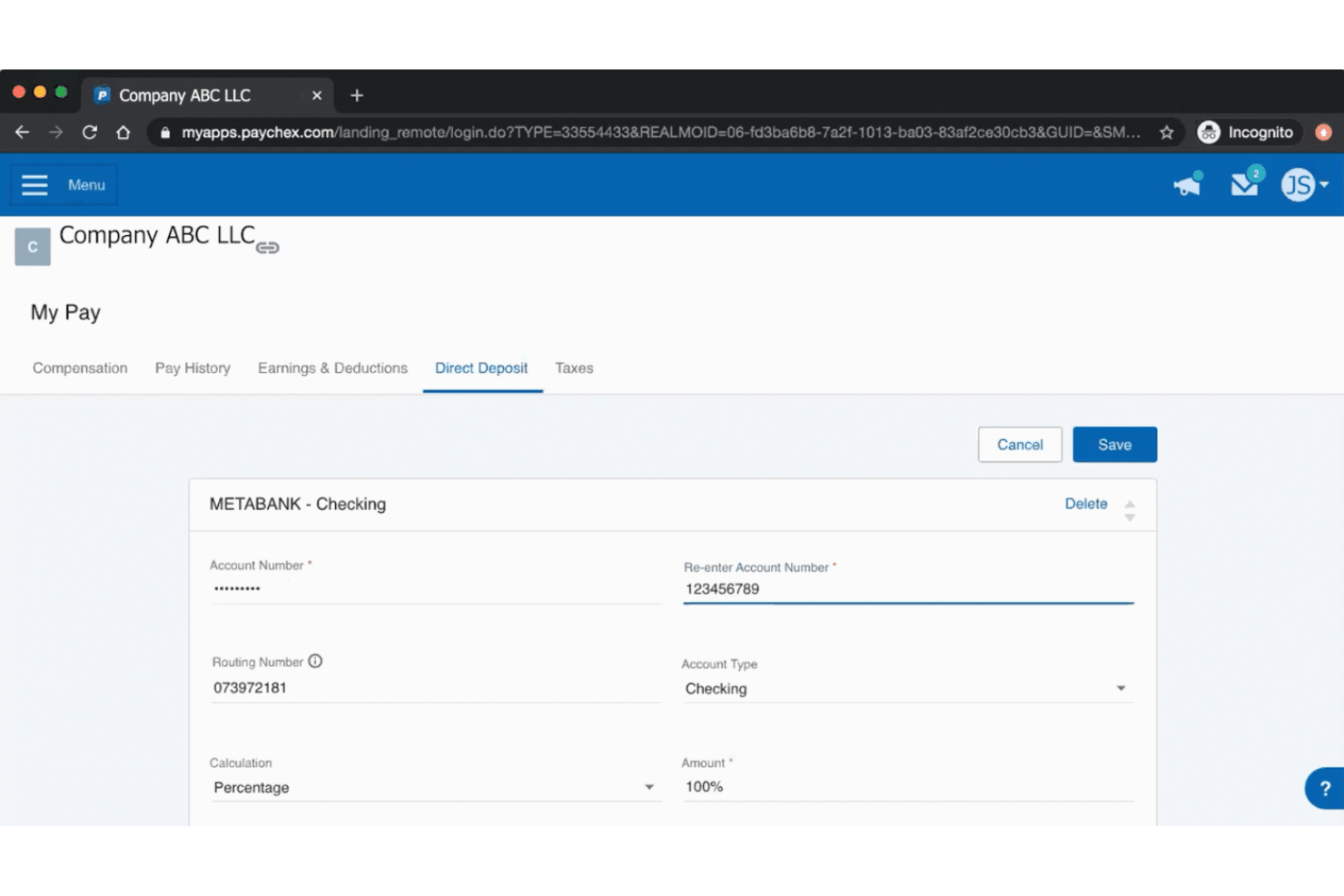The image size is (1344, 896).
Task: Open the messages envelope icon
Action: click(x=1244, y=184)
